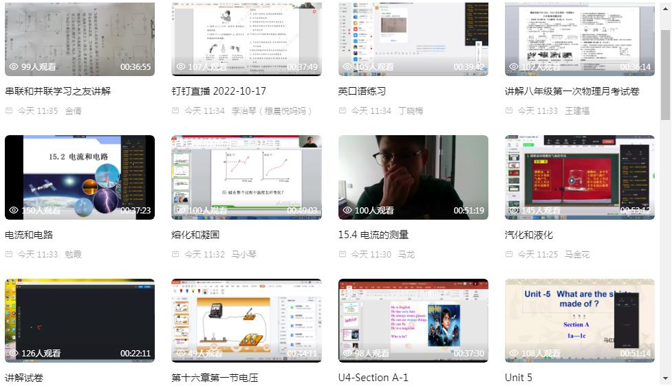Click calendar icon beside 今天 11:33 勉霞
The image size is (672, 387).
9,254
